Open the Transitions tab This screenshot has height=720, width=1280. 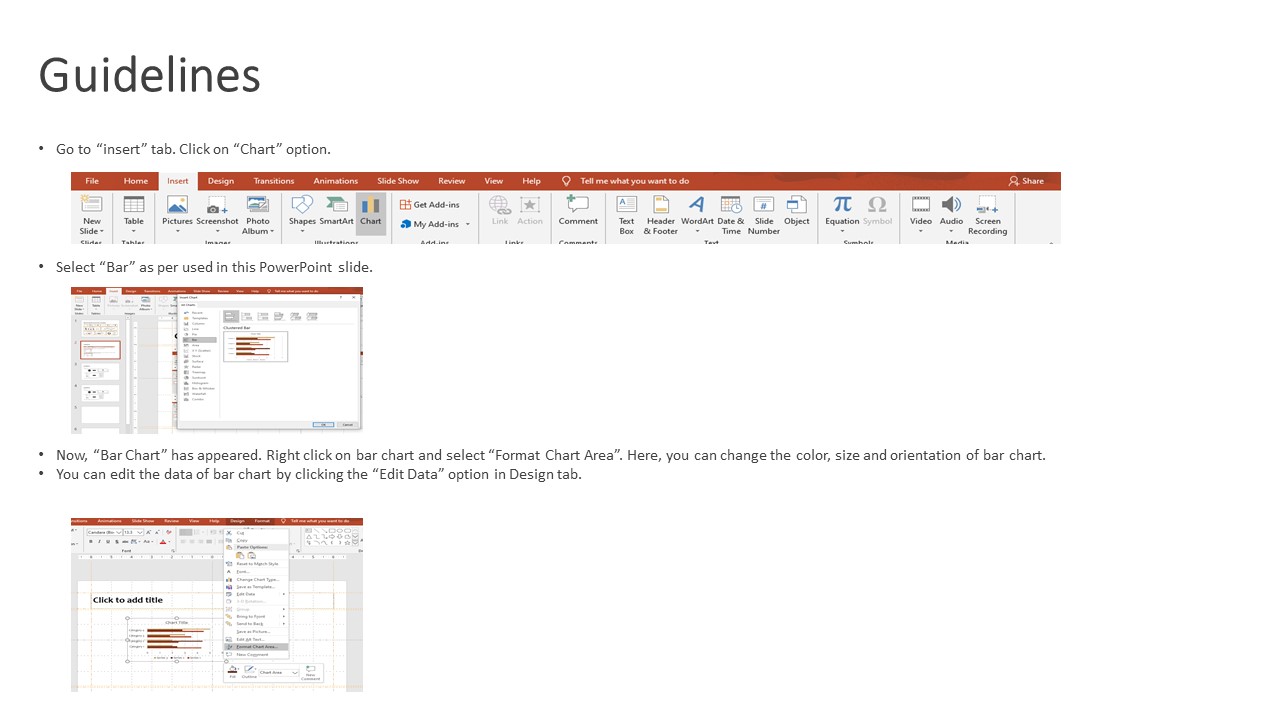point(274,181)
